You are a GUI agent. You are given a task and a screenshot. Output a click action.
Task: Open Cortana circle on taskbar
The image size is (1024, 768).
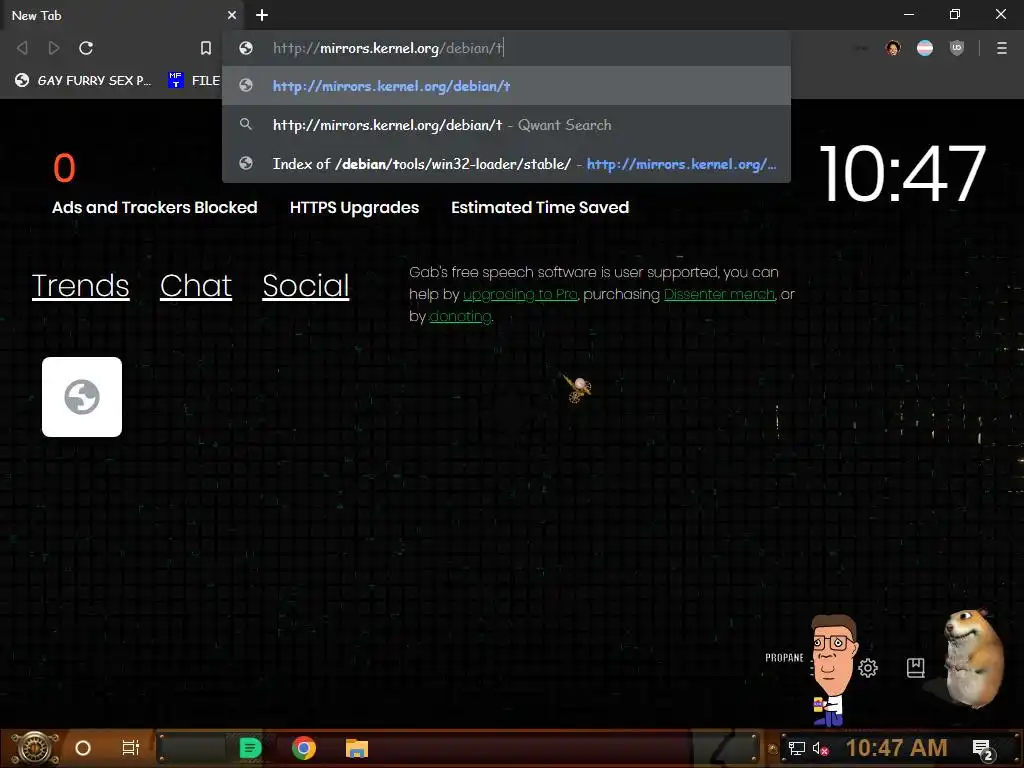pyautogui.click(x=83, y=748)
